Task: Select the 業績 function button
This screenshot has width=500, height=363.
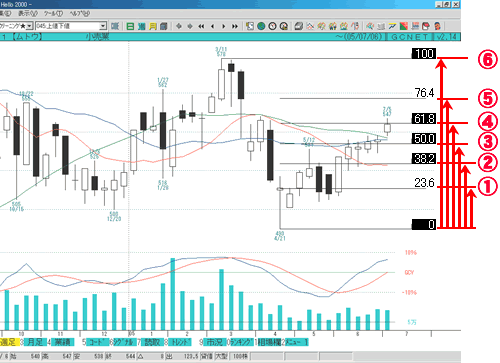Action: [x=62, y=342]
